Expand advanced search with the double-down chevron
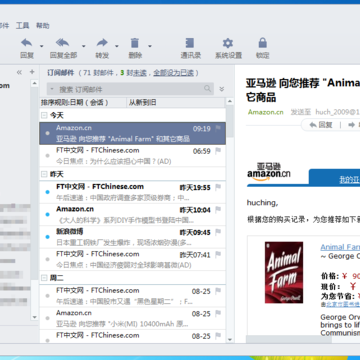This screenshot has height=360, width=360. [x=222, y=89]
